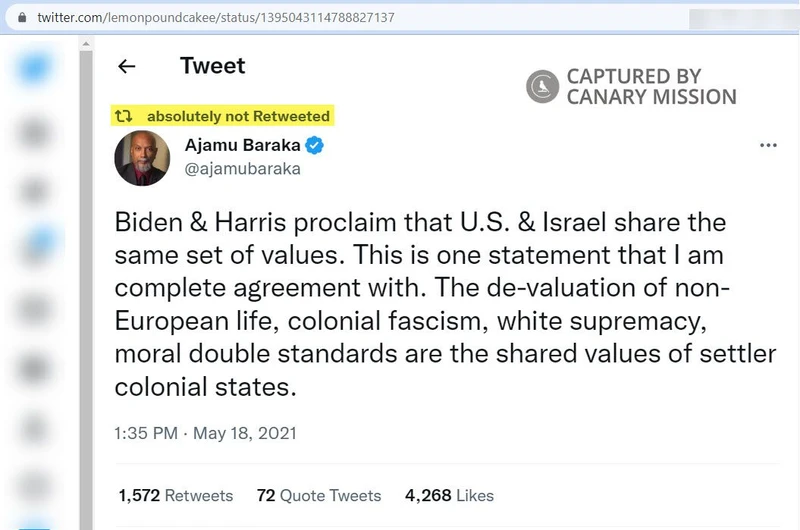Click the blue verified badge
800x530 pixels.
coord(314,145)
